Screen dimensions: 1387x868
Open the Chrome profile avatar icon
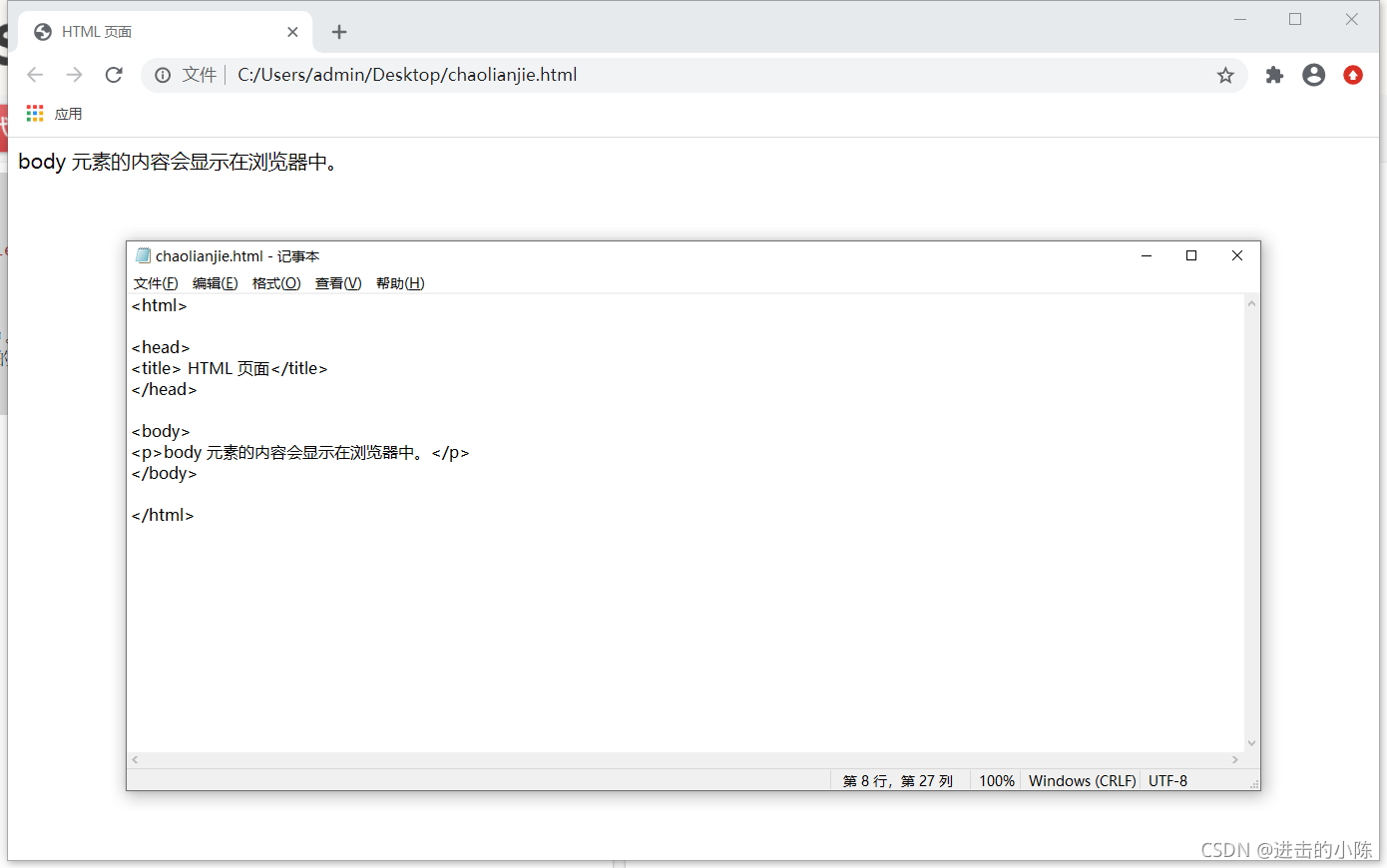tap(1314, 75)
